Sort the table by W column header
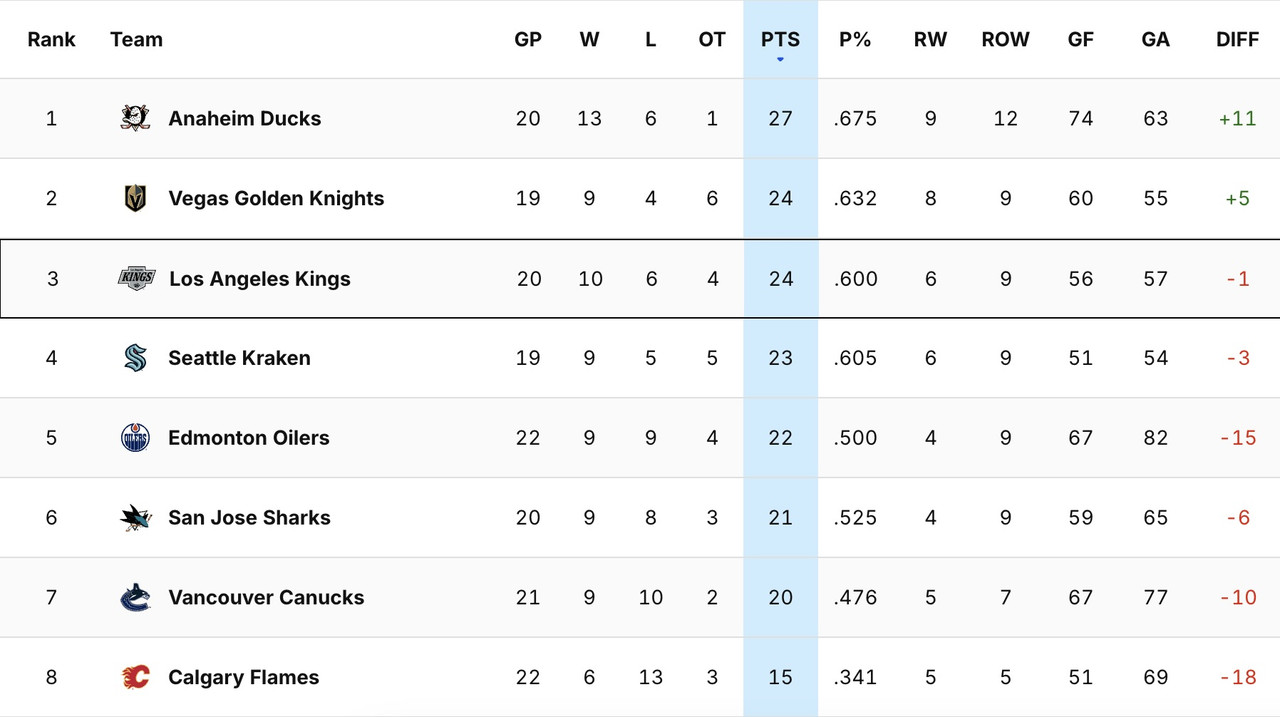The width and height of the screenshot is (1280, 717). pyautogui.click(x=590, y=39)
